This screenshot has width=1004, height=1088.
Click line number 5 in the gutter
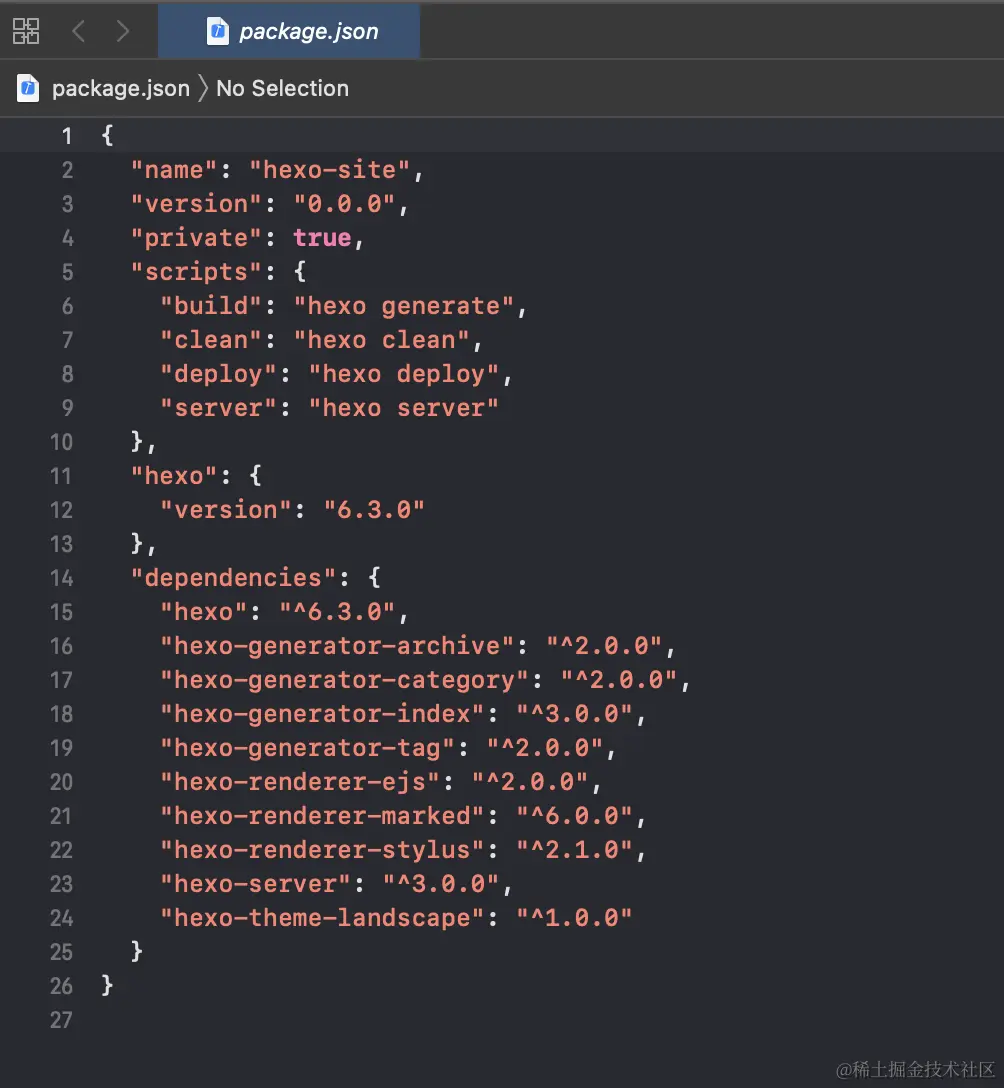67,272
